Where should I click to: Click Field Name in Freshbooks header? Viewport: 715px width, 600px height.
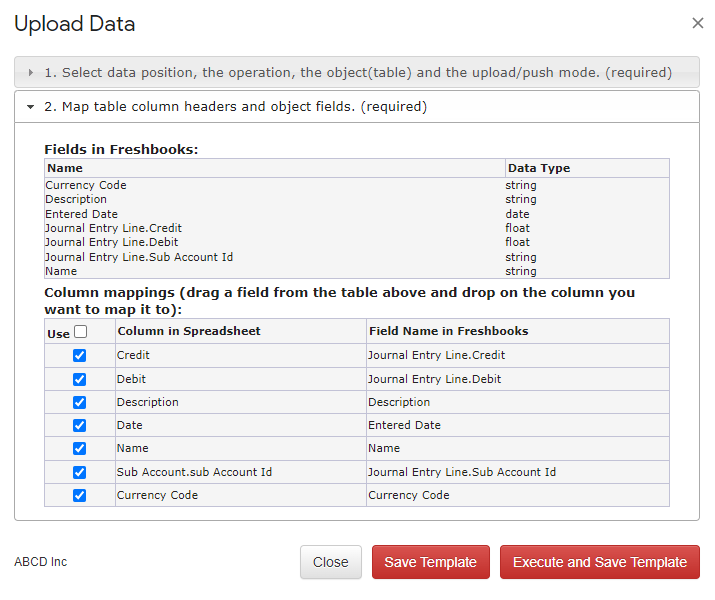point(518,331)
